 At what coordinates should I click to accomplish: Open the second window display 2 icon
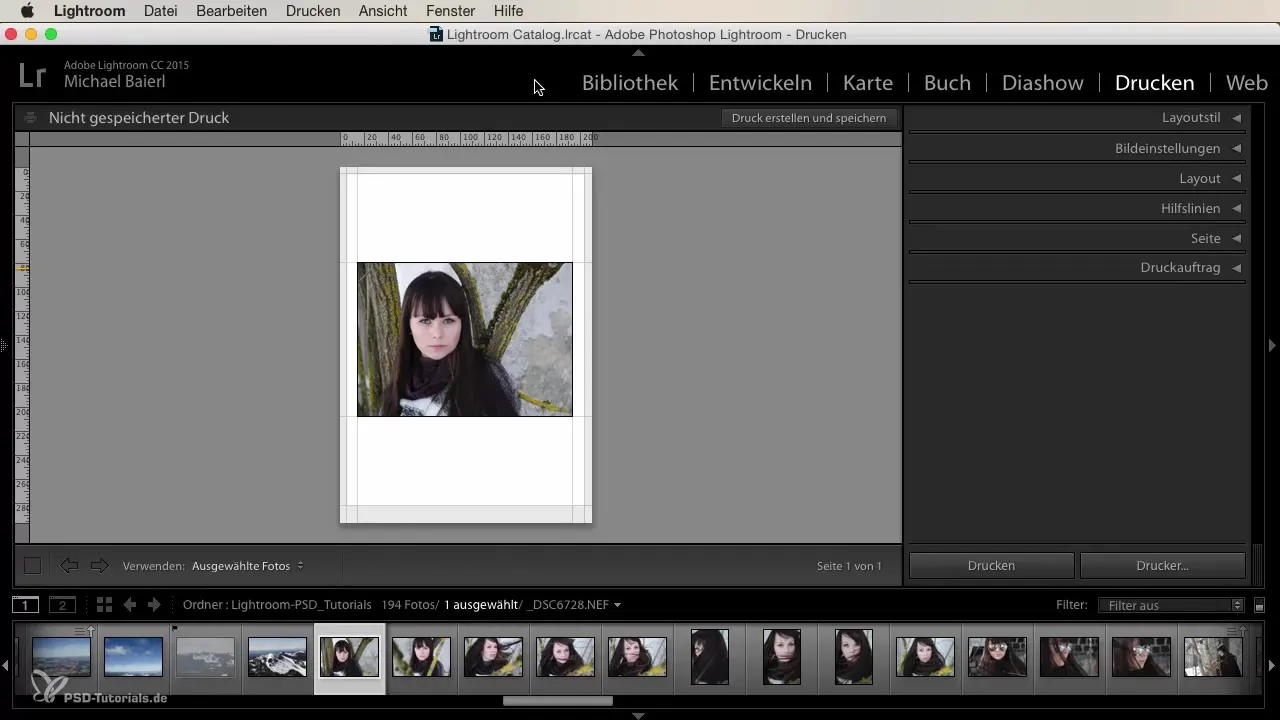click(62, 604)
